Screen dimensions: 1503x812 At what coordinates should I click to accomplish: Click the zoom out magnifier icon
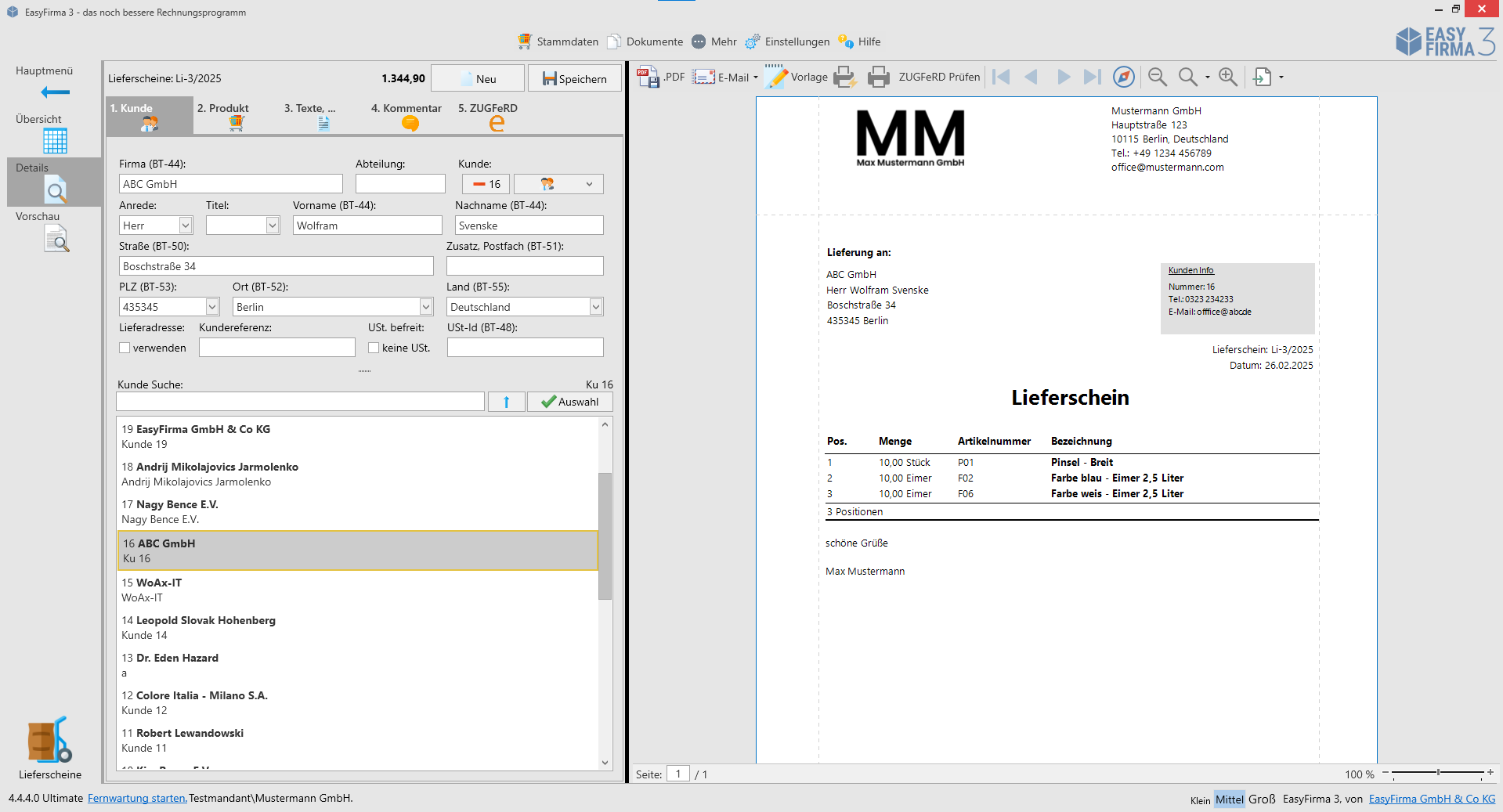[x=1158, y=77]
